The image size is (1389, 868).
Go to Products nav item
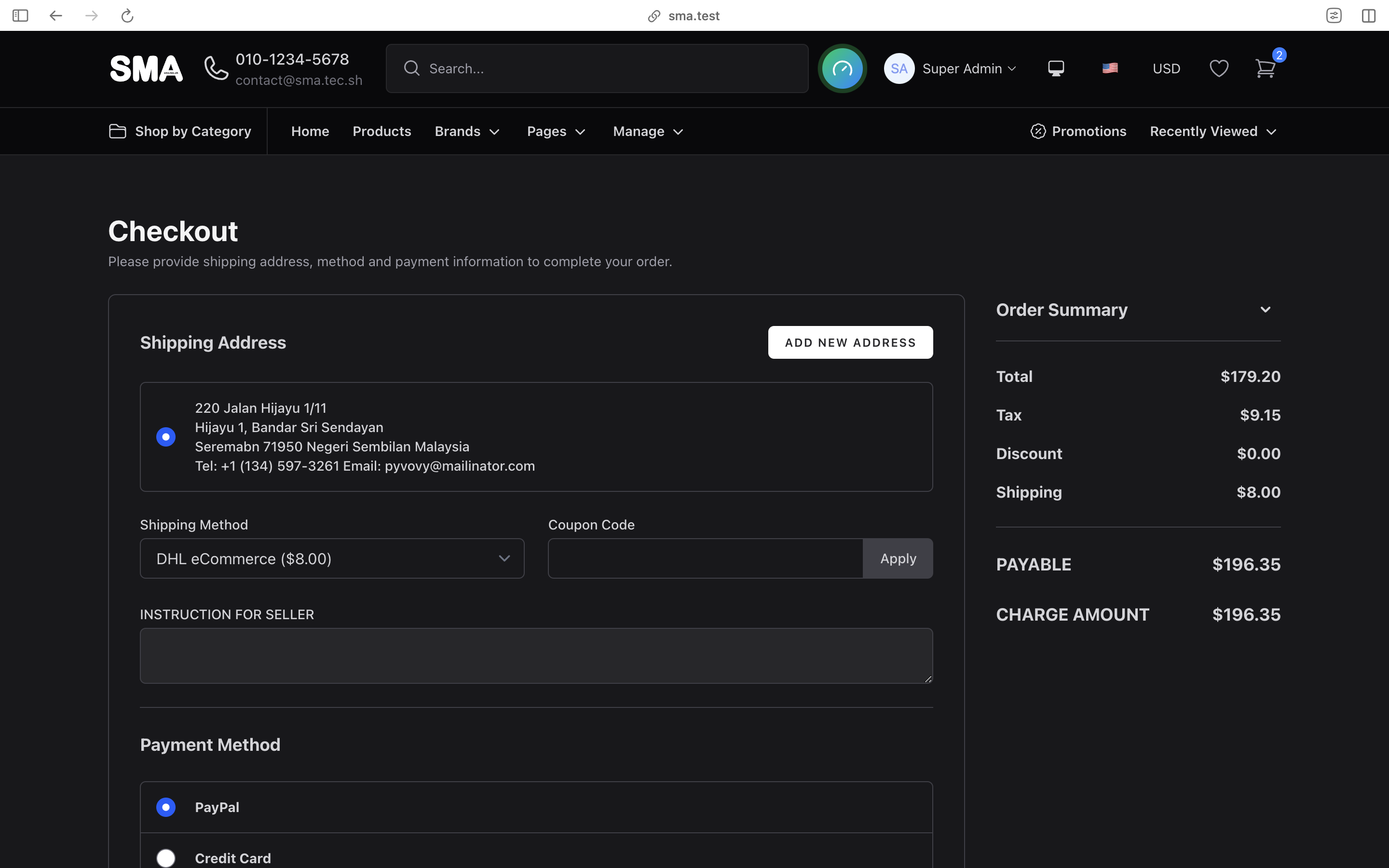[381, 132]
